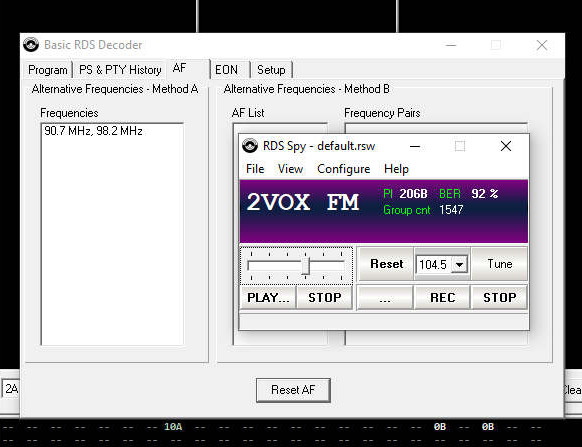Open the File menu in RDS Spy
This screenshot has height=447, width=582.
click(255, 169)
